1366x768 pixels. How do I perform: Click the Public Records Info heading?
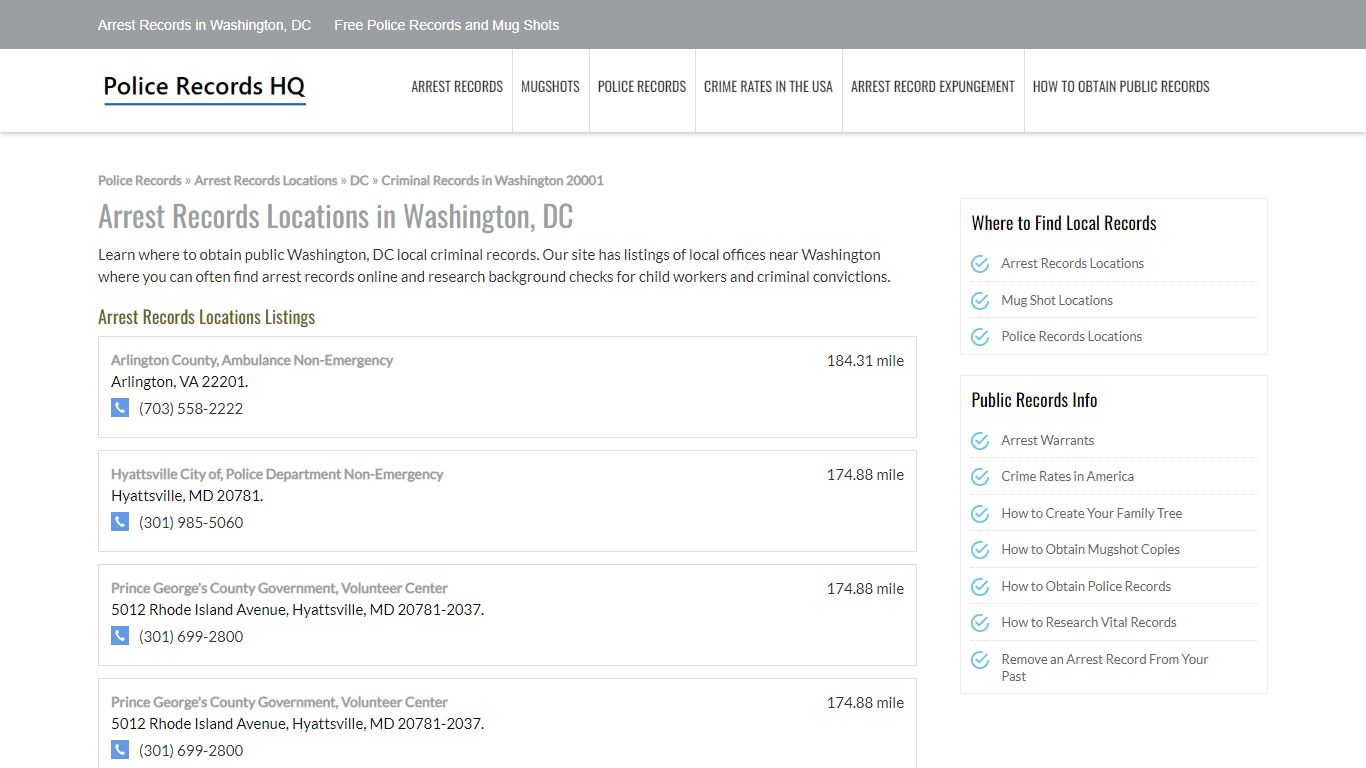pyautogui.click(x=1034, y=400)
